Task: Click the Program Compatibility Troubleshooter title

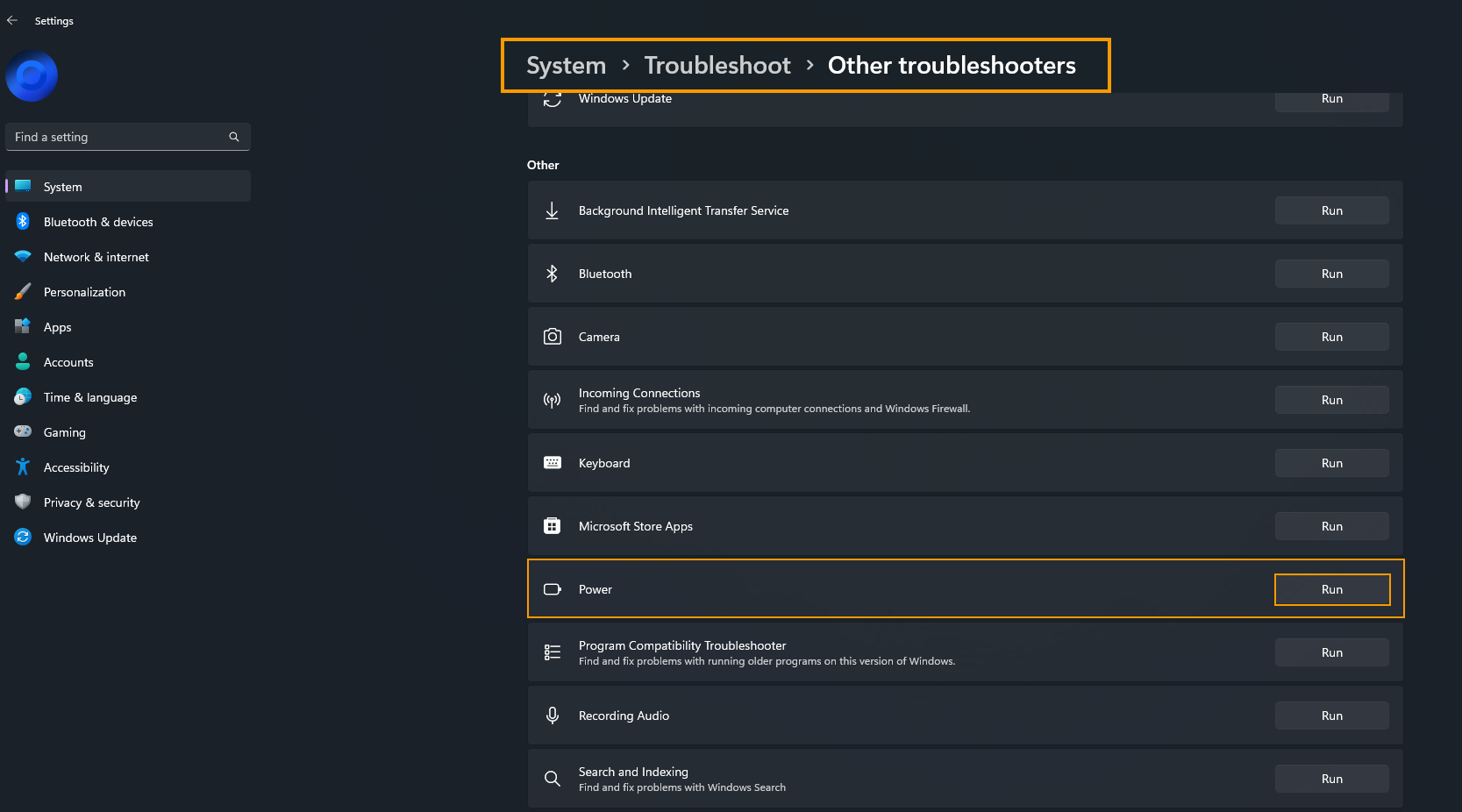Action: 681,645
